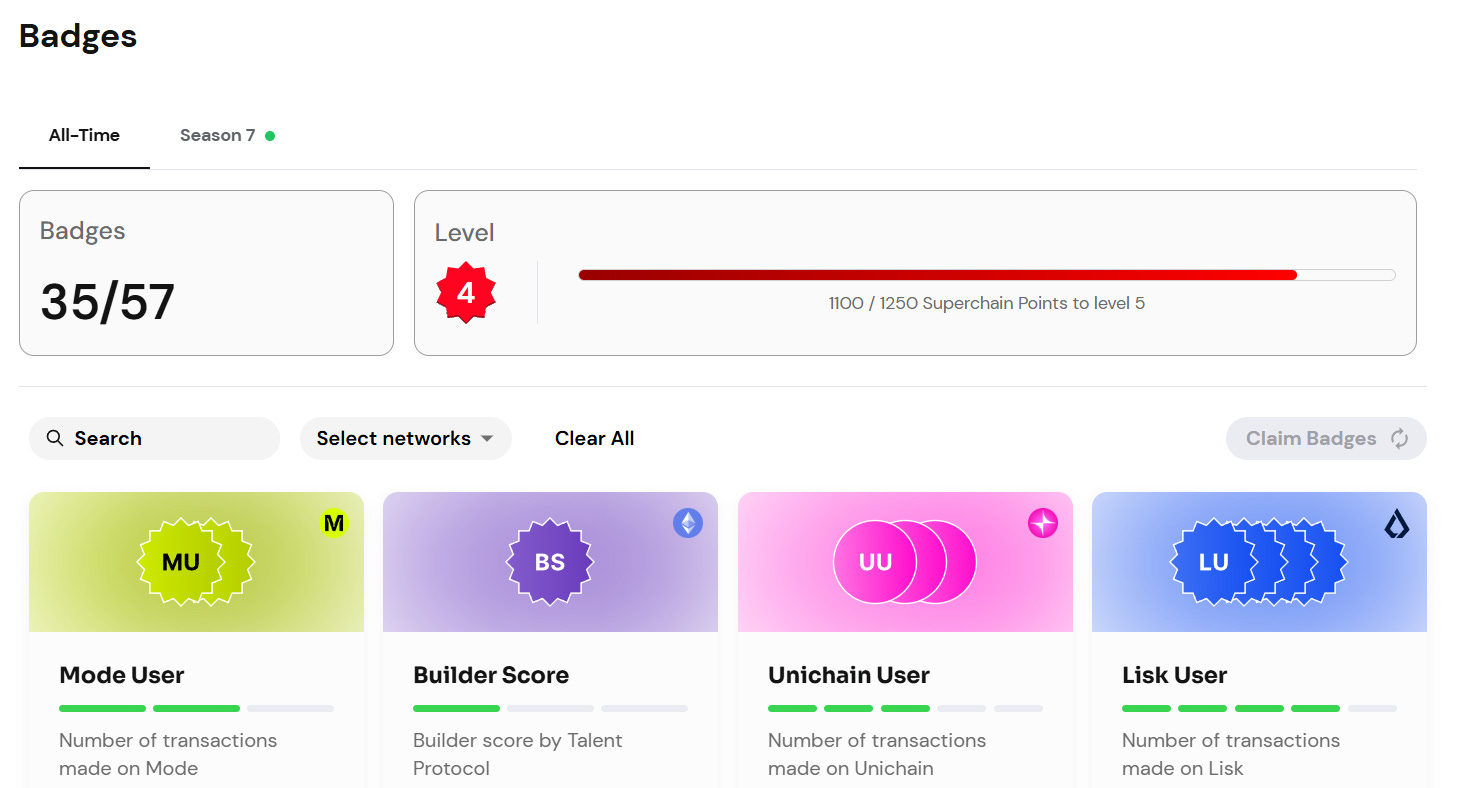Click the Lisk User tier progress bar
Screen dimensions: 1458x788
(x=1259, y=708)
